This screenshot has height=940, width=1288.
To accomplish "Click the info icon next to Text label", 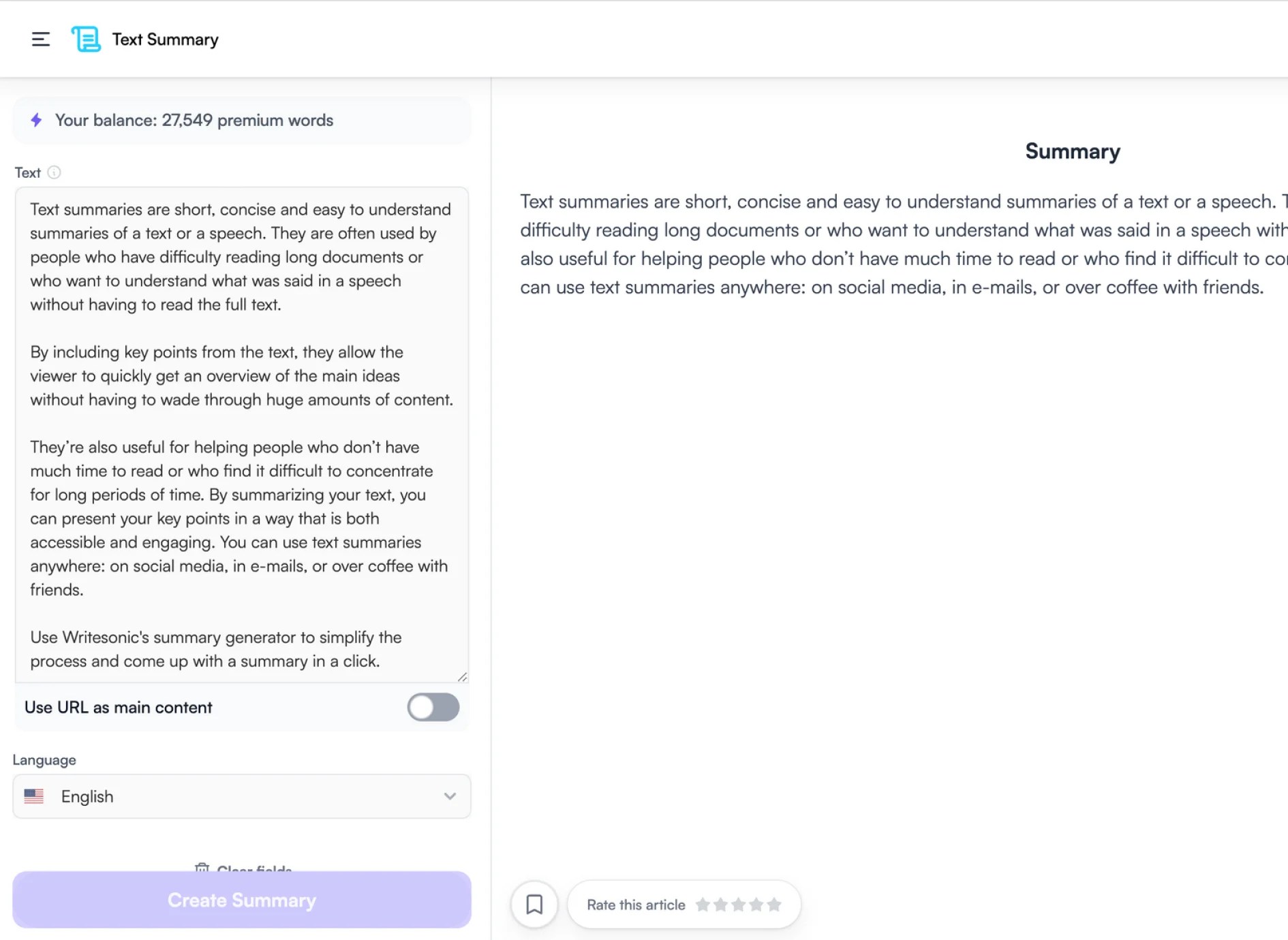I will point(55,172).
